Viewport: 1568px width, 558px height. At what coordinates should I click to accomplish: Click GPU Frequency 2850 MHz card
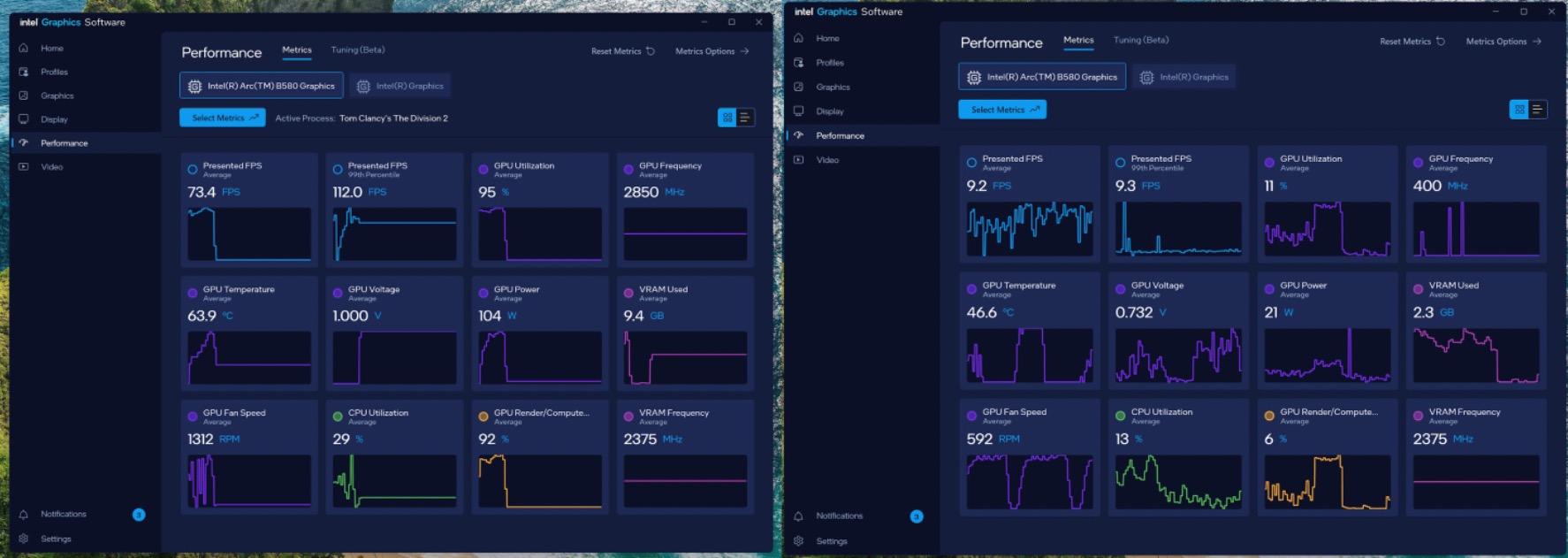(685, 210)
